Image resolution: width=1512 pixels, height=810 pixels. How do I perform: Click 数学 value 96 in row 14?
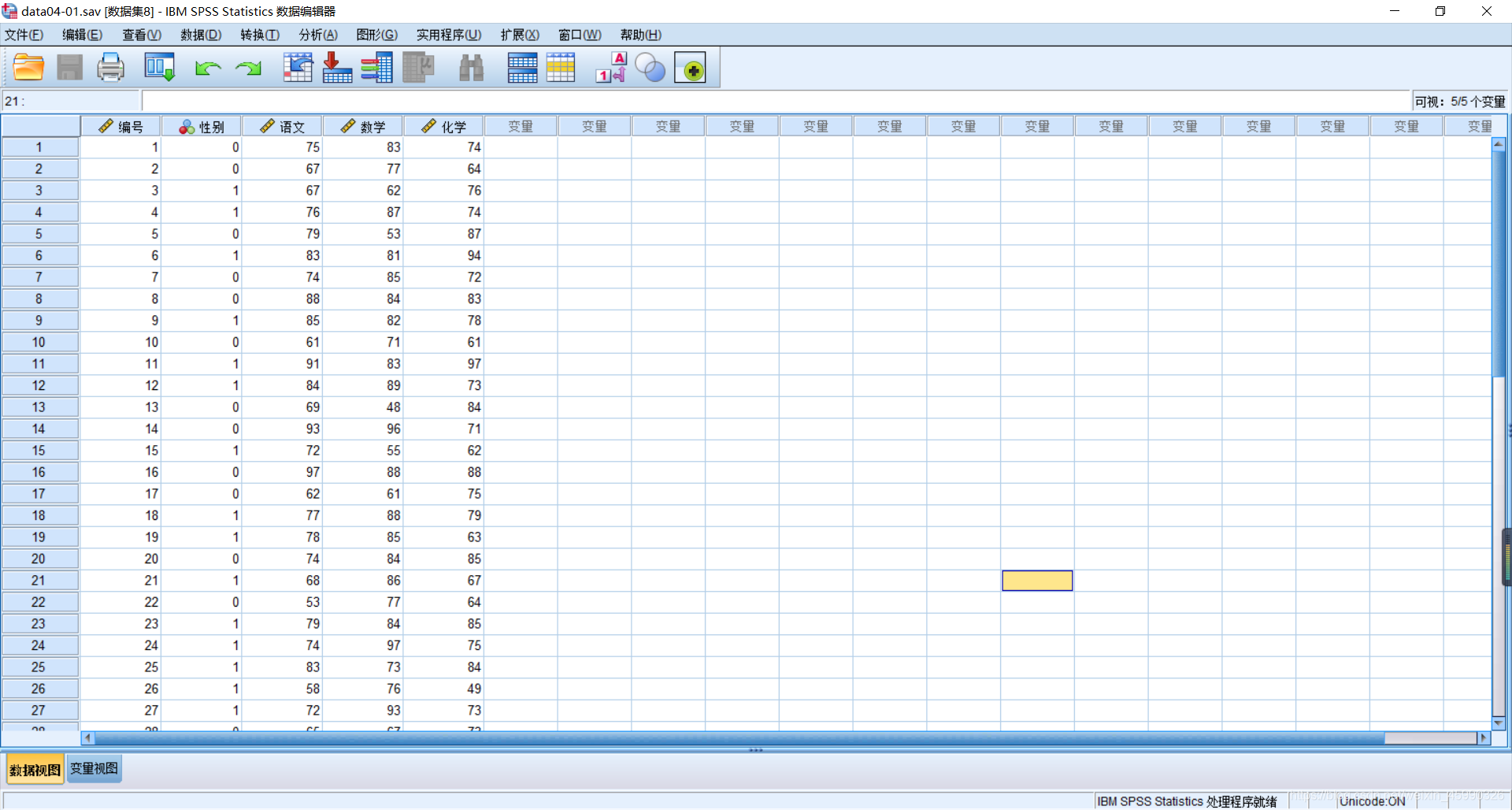coord(363,429)
